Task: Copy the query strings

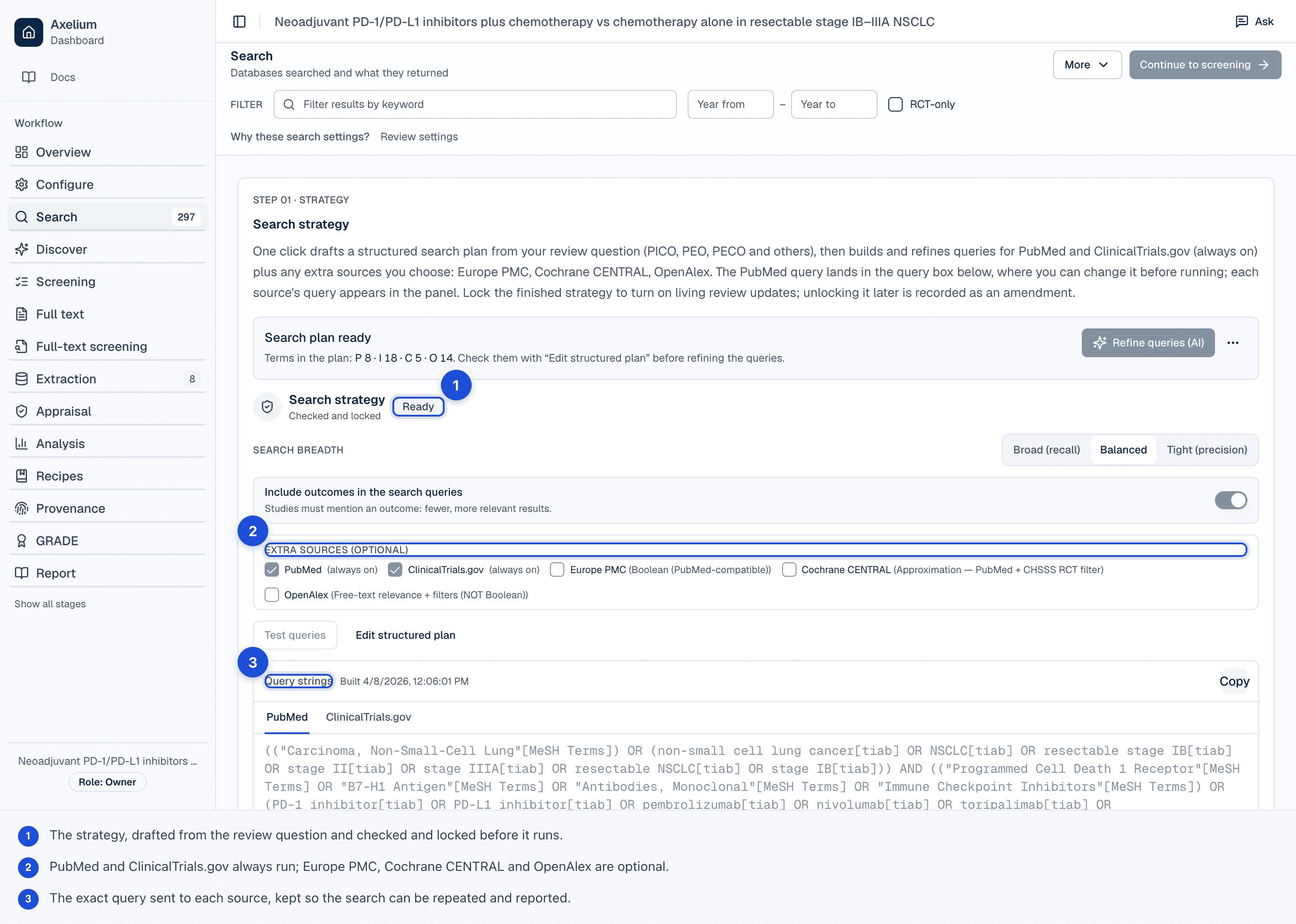Action: (x=1234, y=681)
